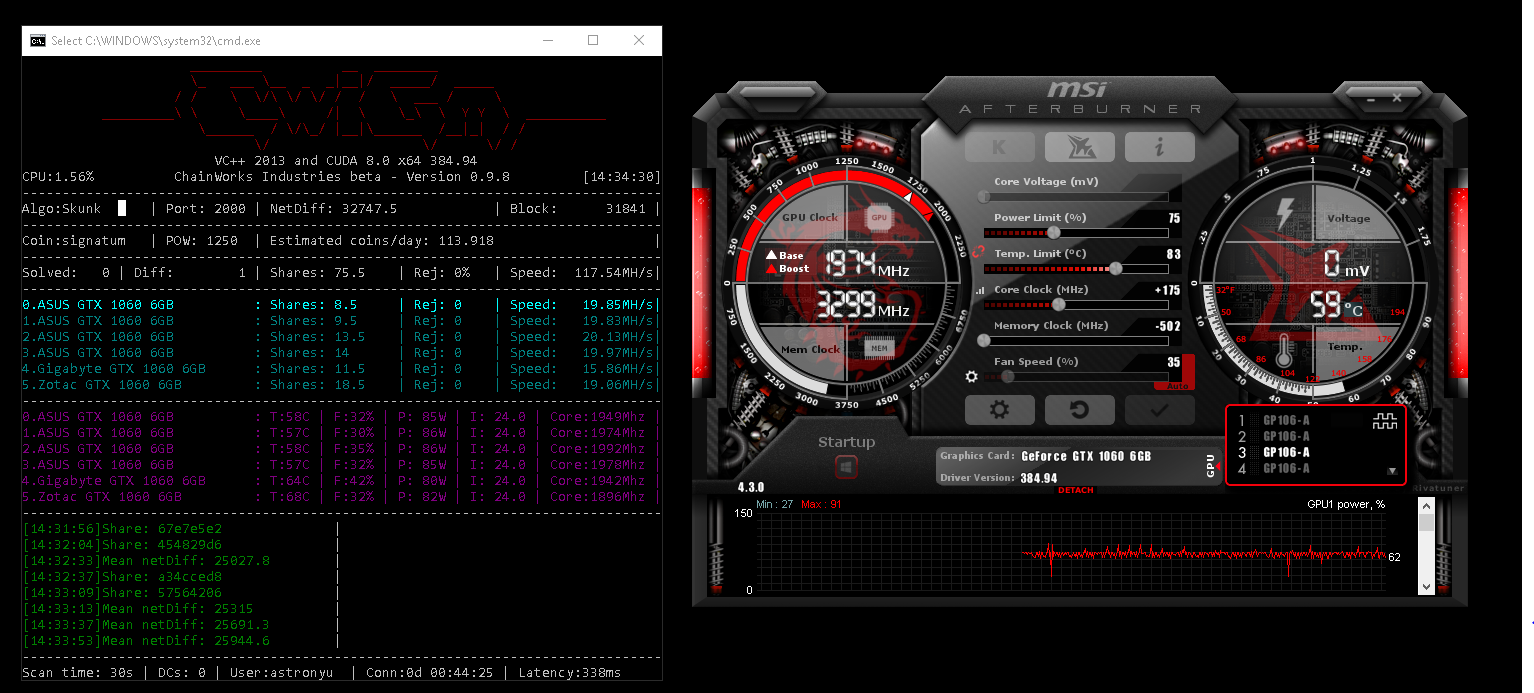The height and width of the screenshot is (693, 1534).
Task: Click 'Algo:Skunk' in the miner console
Action: coord(62,209)
